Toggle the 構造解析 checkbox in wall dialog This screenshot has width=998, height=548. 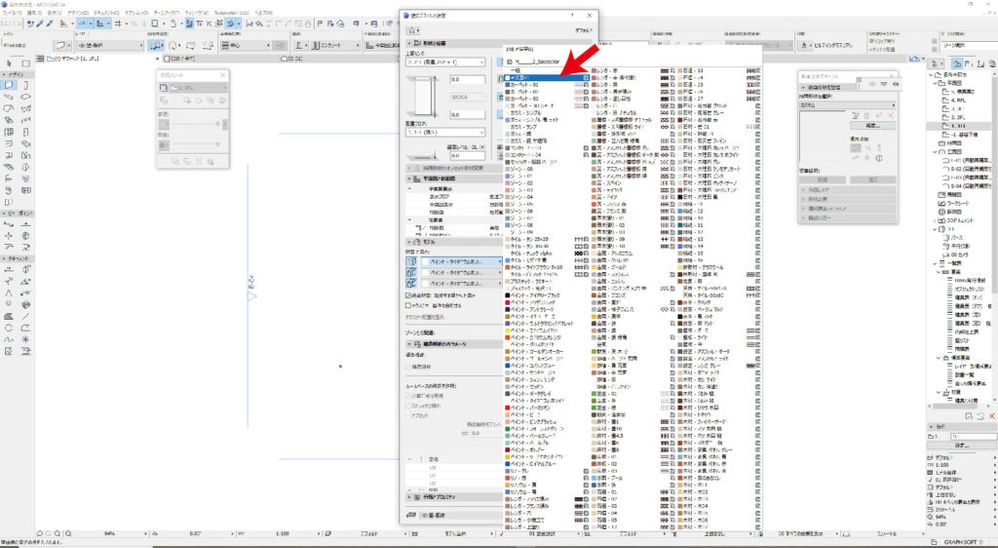coord(408,367)
